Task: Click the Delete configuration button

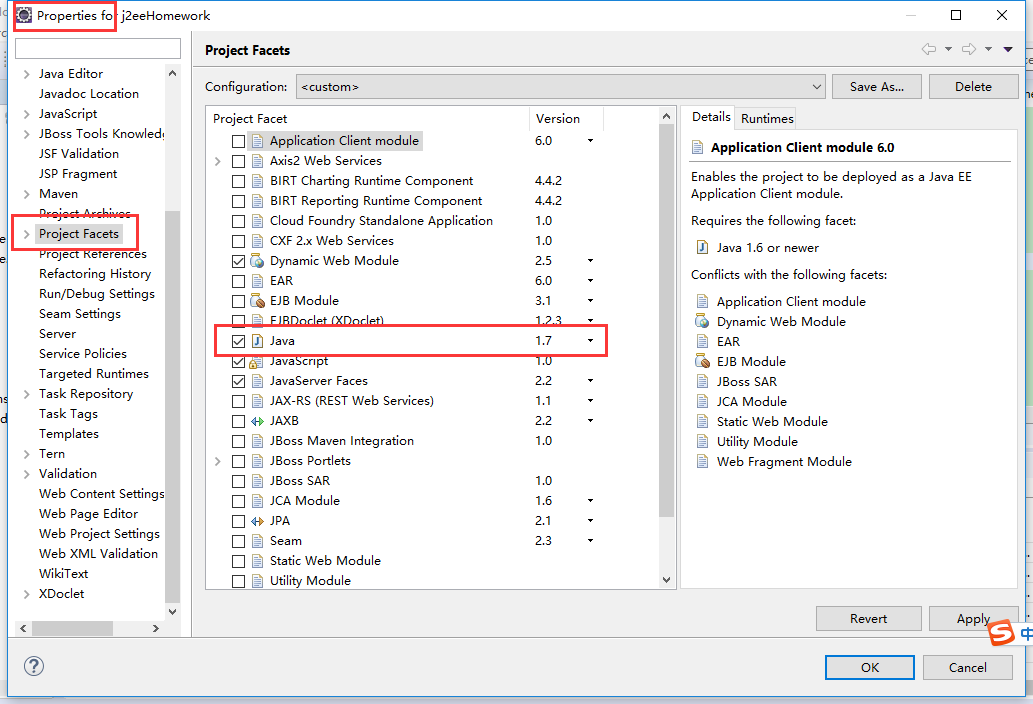Action: (973, 87)
